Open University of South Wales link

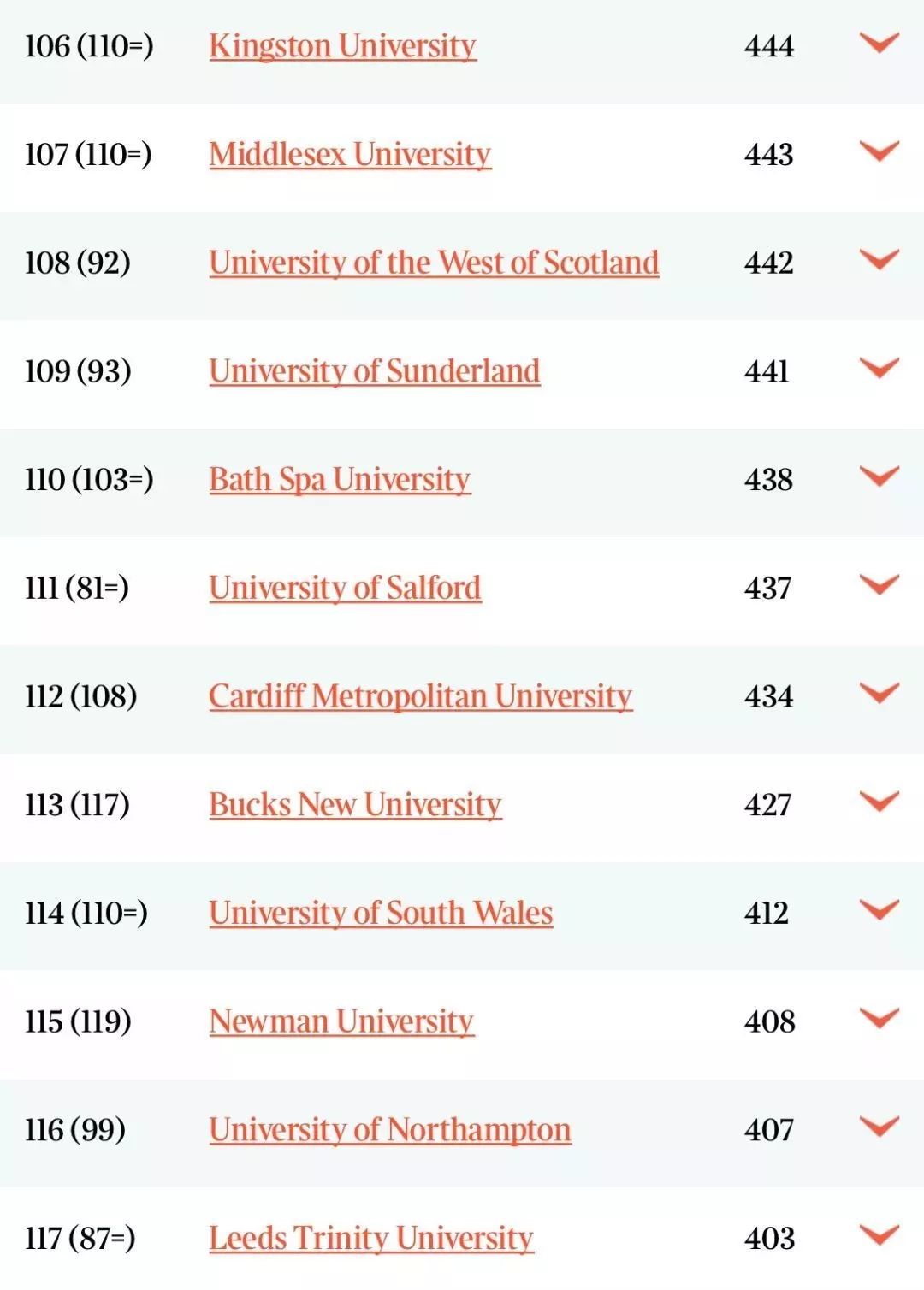tap(381, 913)
